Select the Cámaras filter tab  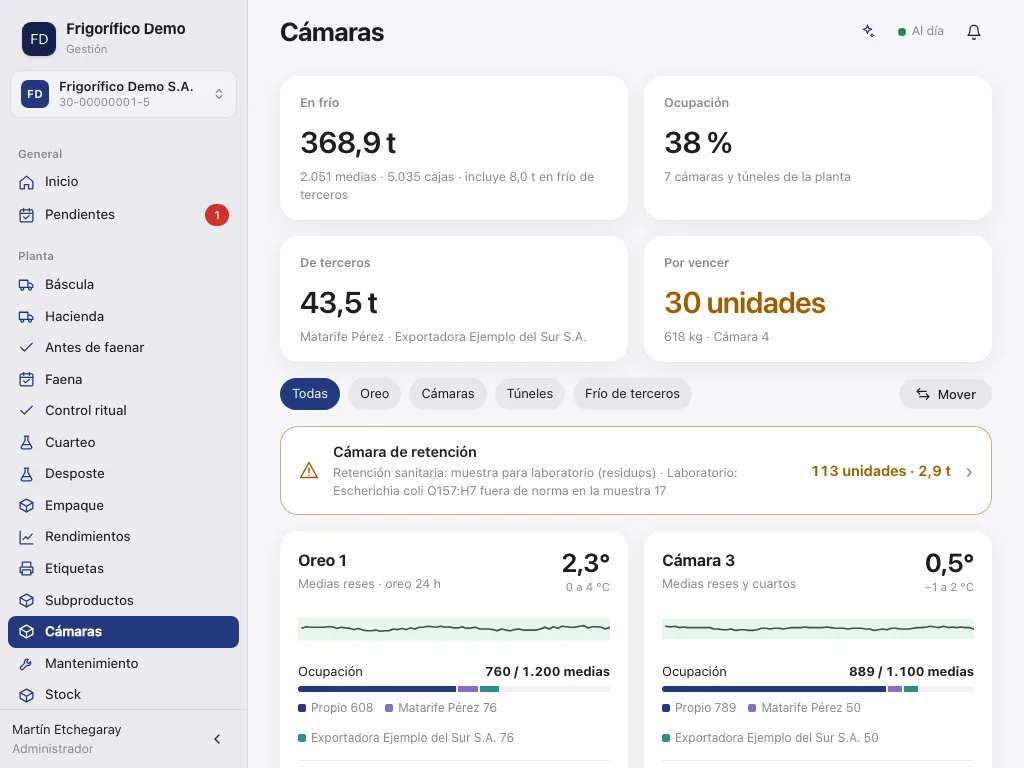pos(448,394)
